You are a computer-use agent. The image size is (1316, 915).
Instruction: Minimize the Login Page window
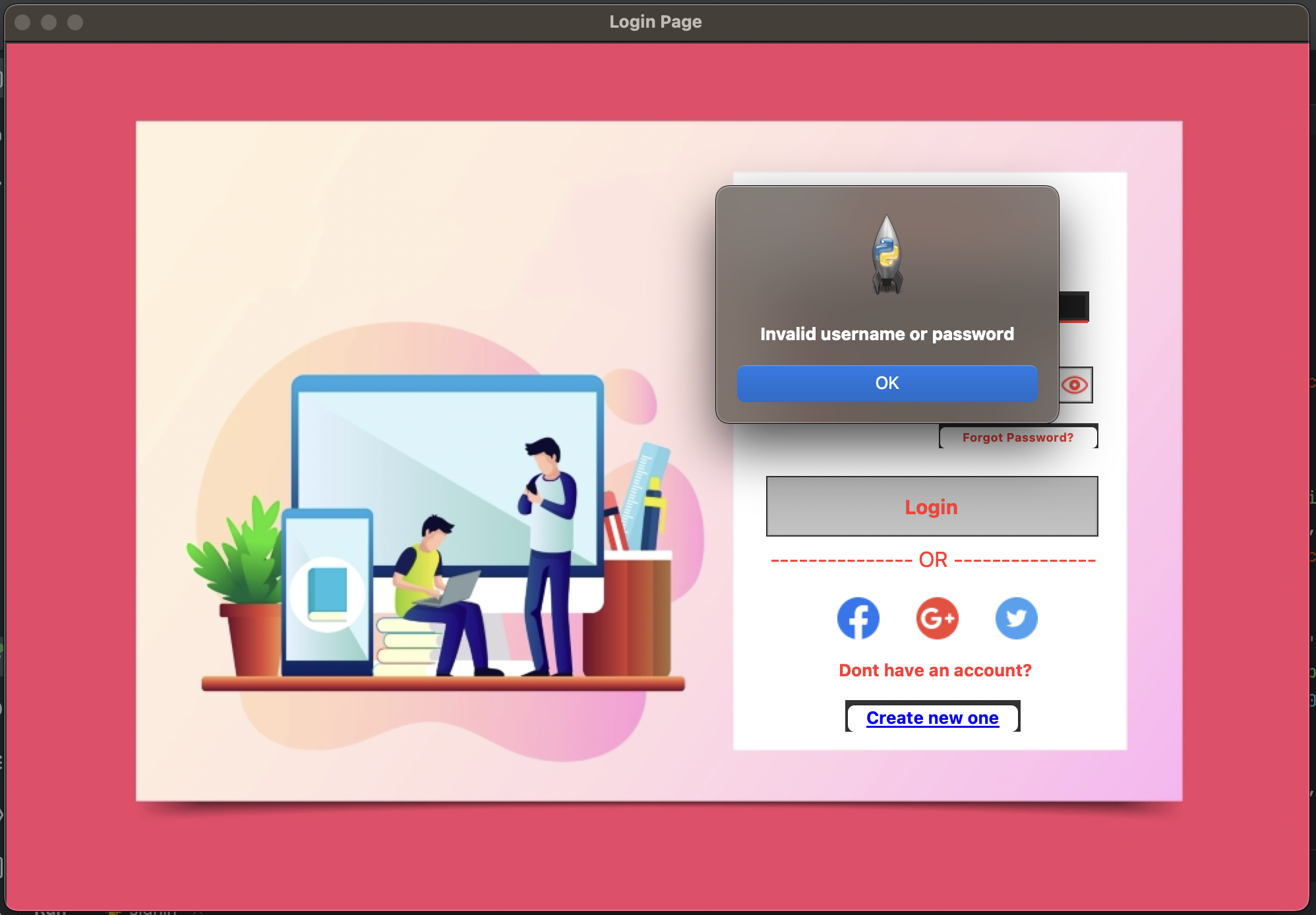[49, 22]
